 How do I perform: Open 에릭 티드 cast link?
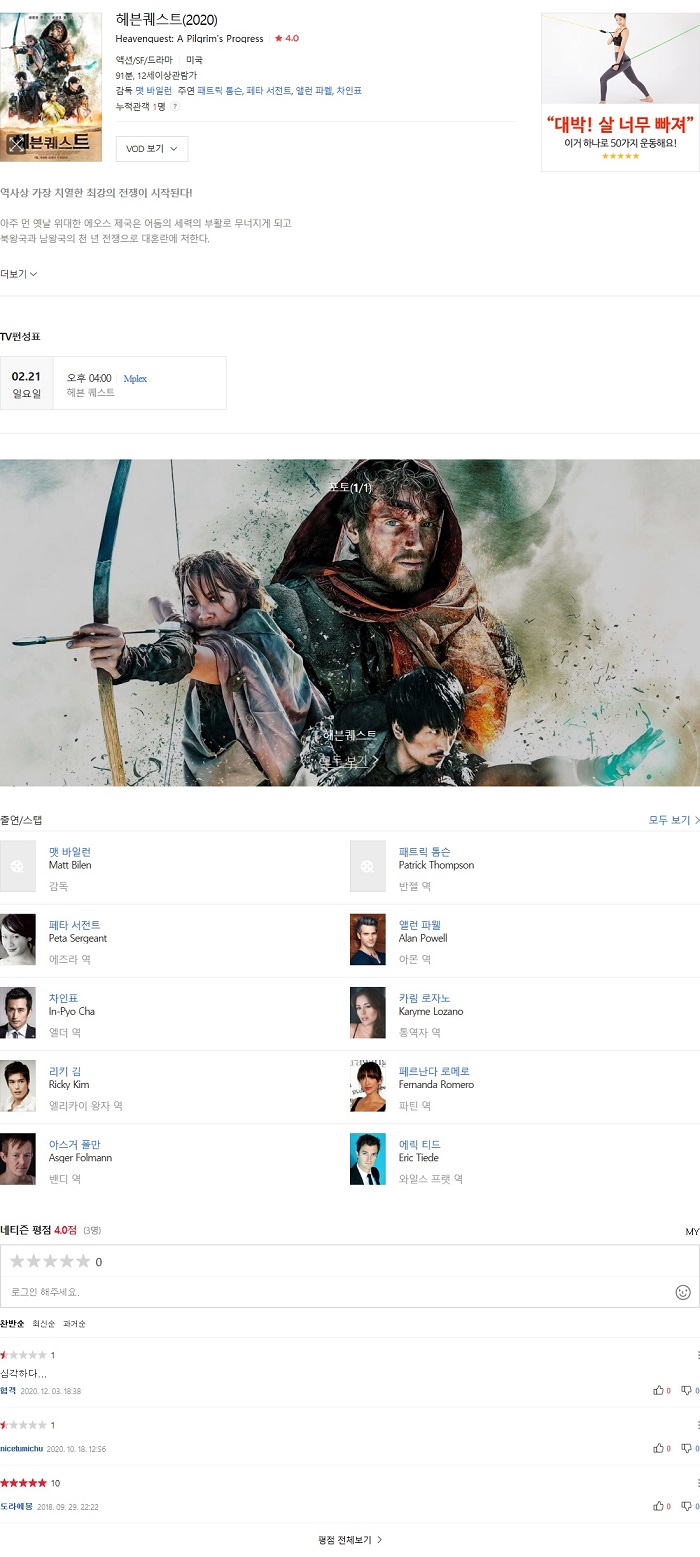pos(420,1144)
